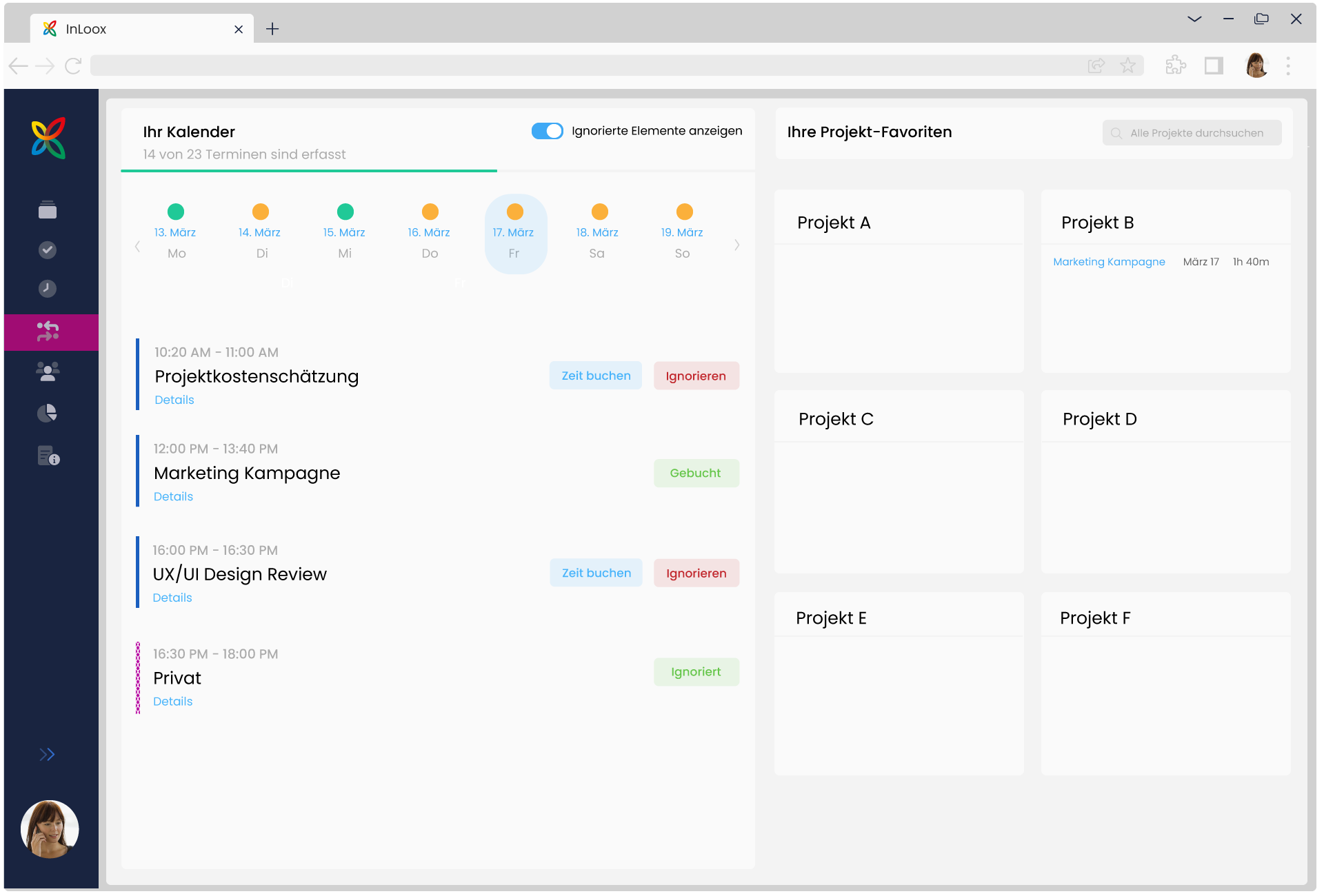This screenshot has height=896, width=1324.
Task: Select 14. März Tuesday in calendar
Action: tap(260, 233)
